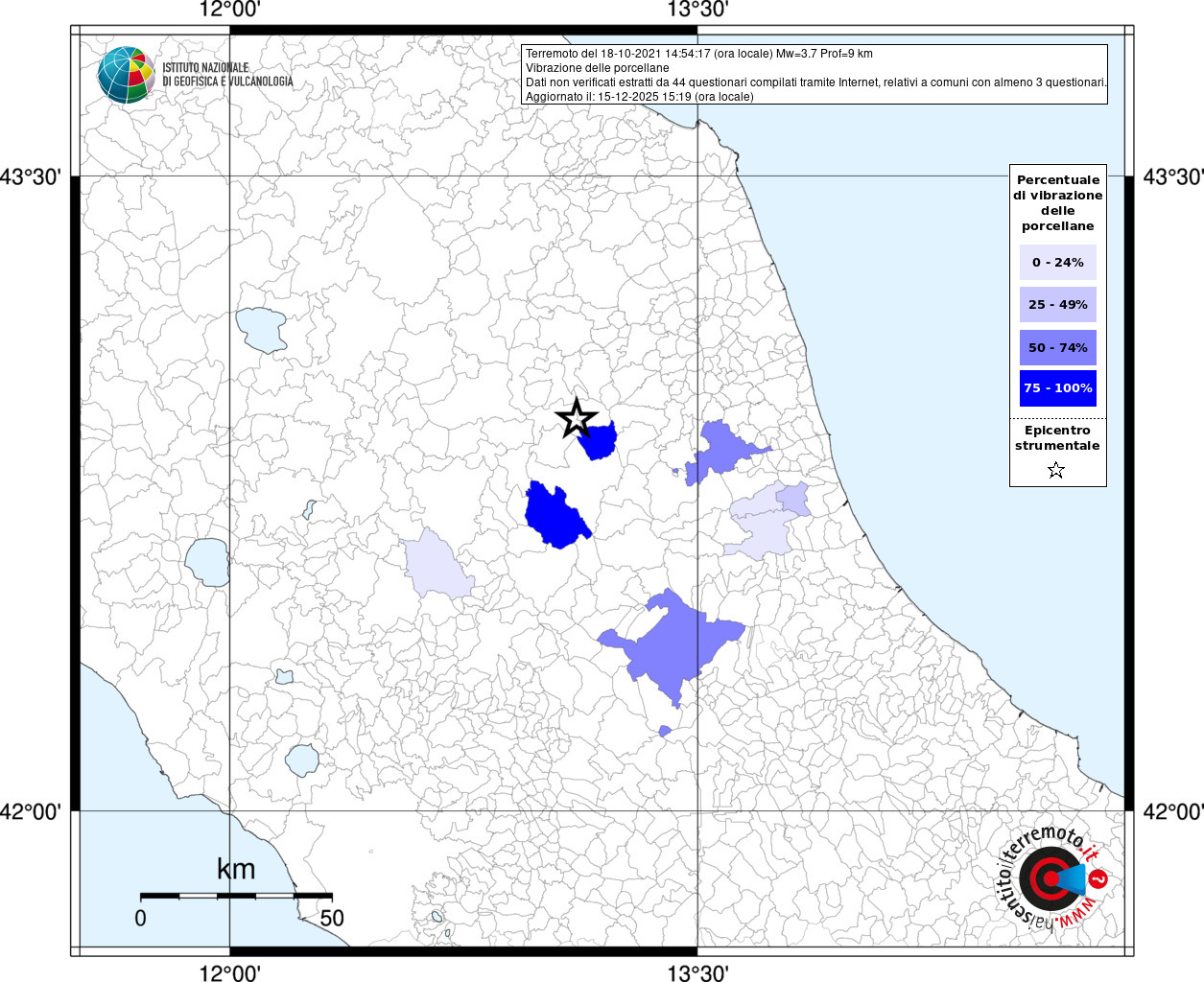Select the 50 - 74% legend swatch
The width and height of the screenshot is (1204, 982).
tap(1058, 347)
